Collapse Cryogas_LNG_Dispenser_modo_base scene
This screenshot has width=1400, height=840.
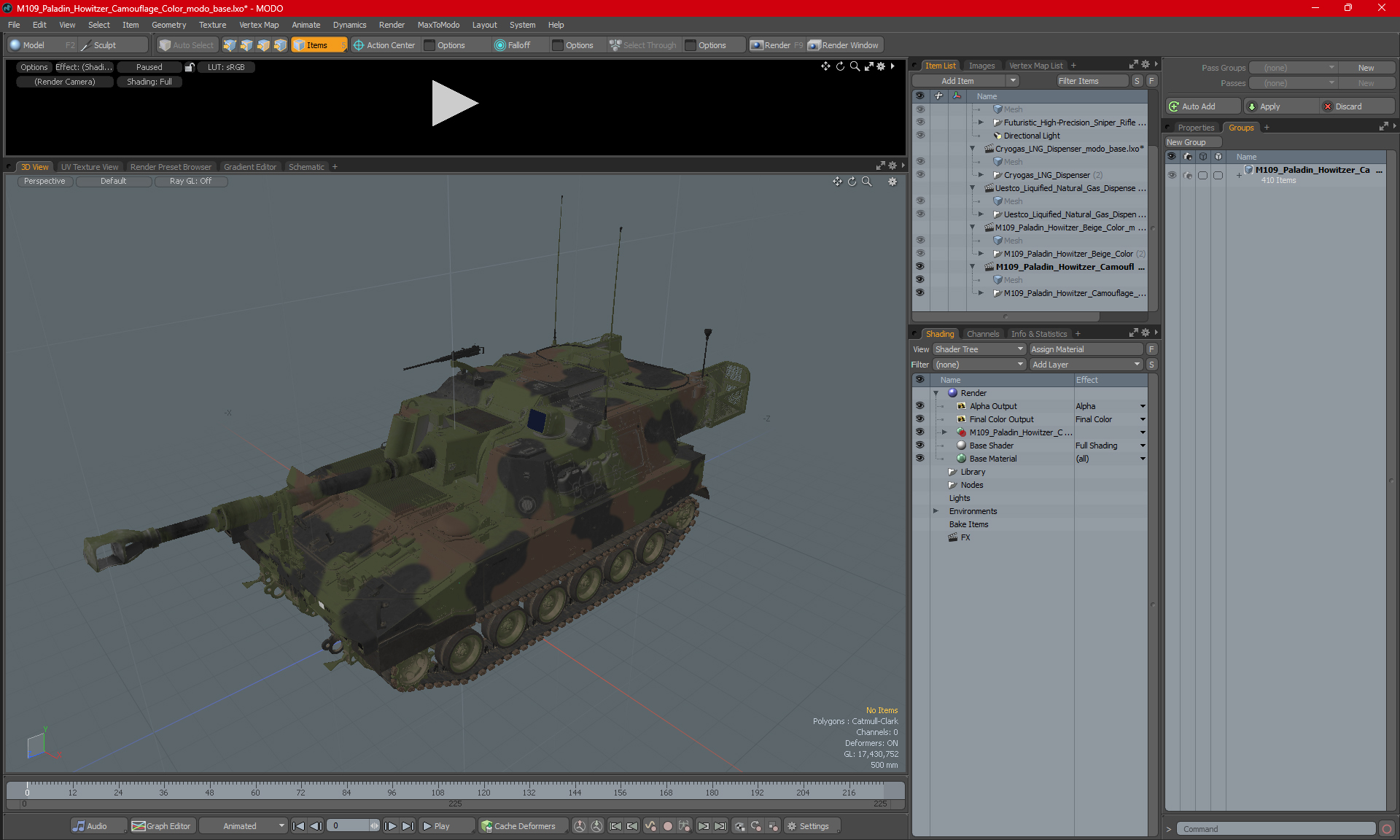(972, 149)
